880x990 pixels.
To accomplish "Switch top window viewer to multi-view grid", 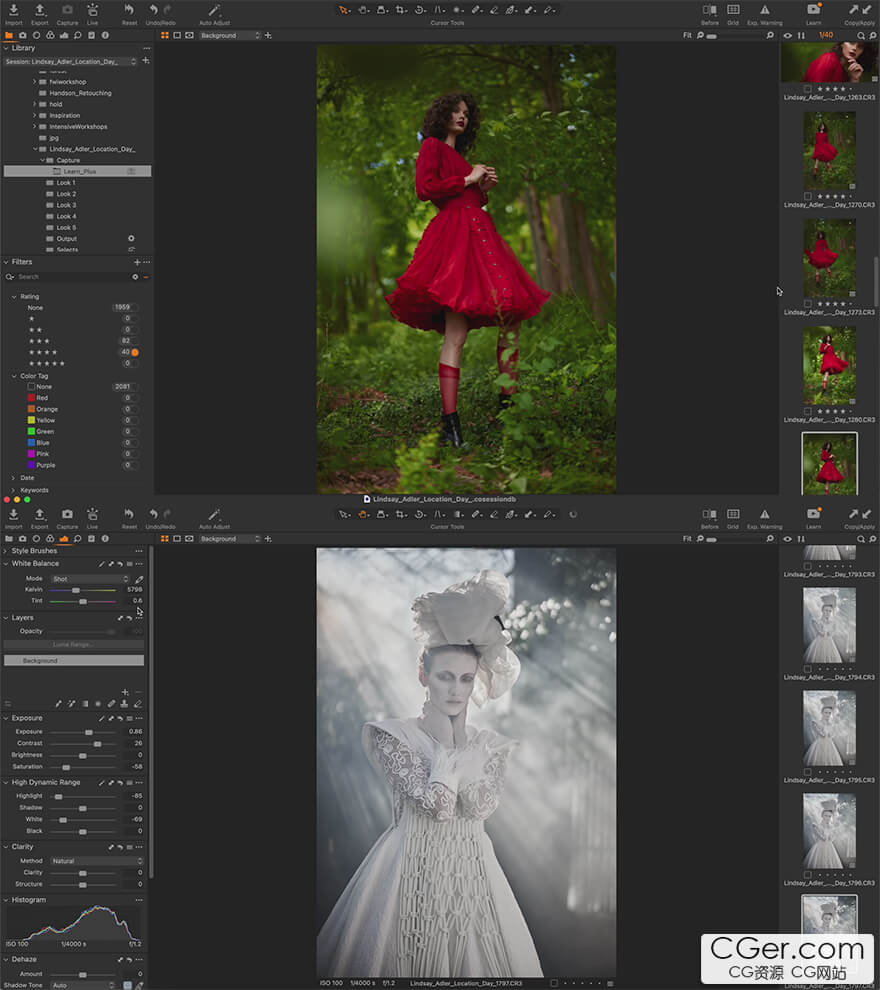I will (165, 35).
